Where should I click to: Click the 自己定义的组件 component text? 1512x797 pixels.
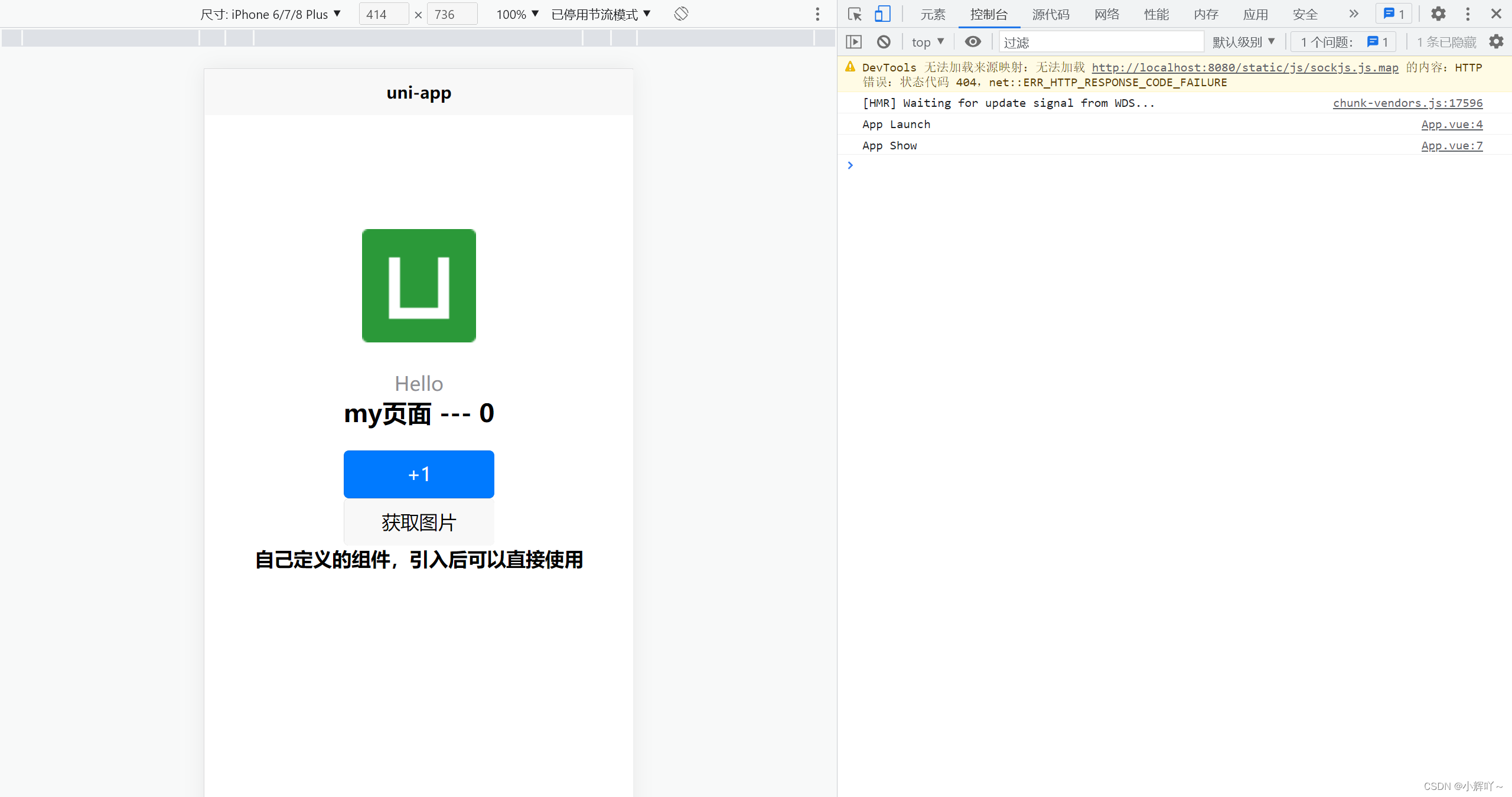click(x=419, y=560)
